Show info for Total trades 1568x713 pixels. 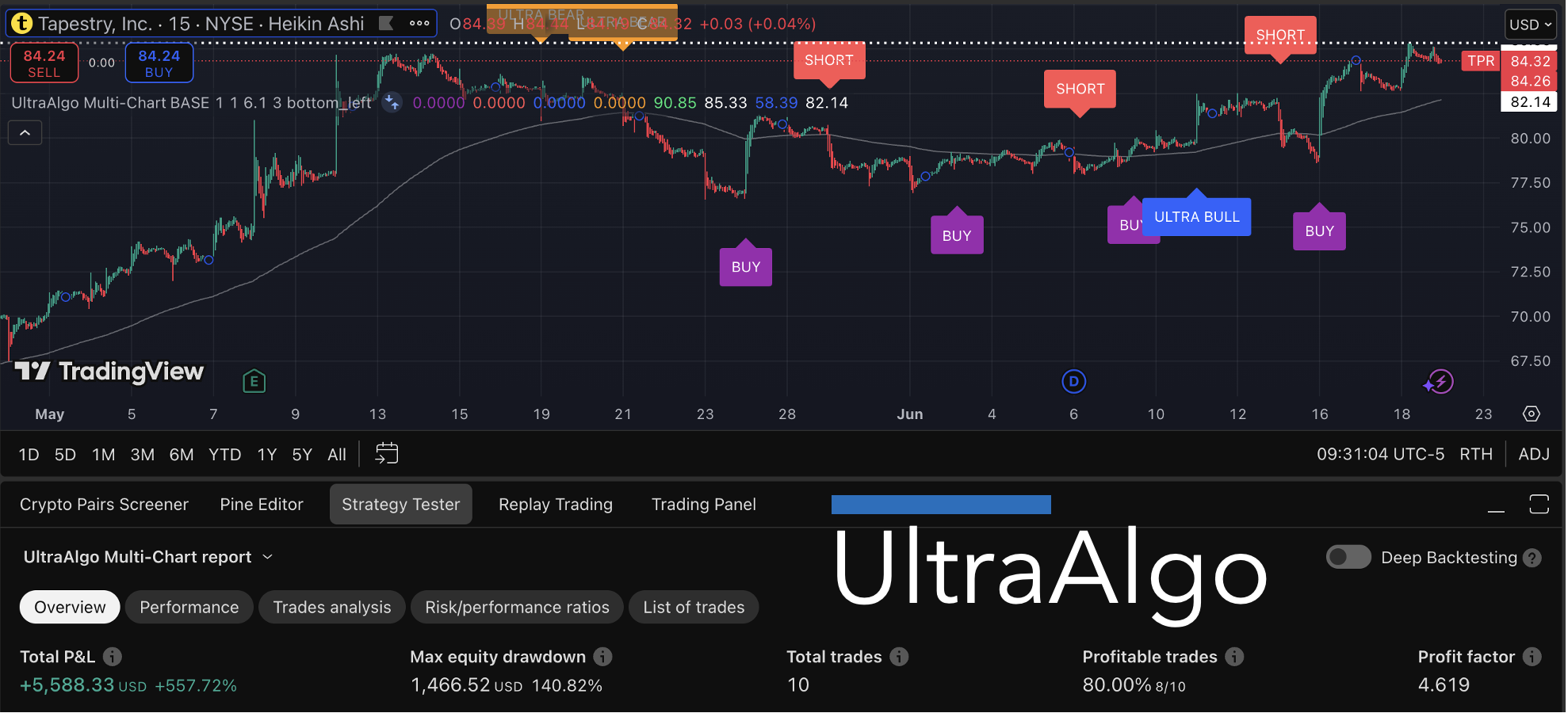coord(899,657)
